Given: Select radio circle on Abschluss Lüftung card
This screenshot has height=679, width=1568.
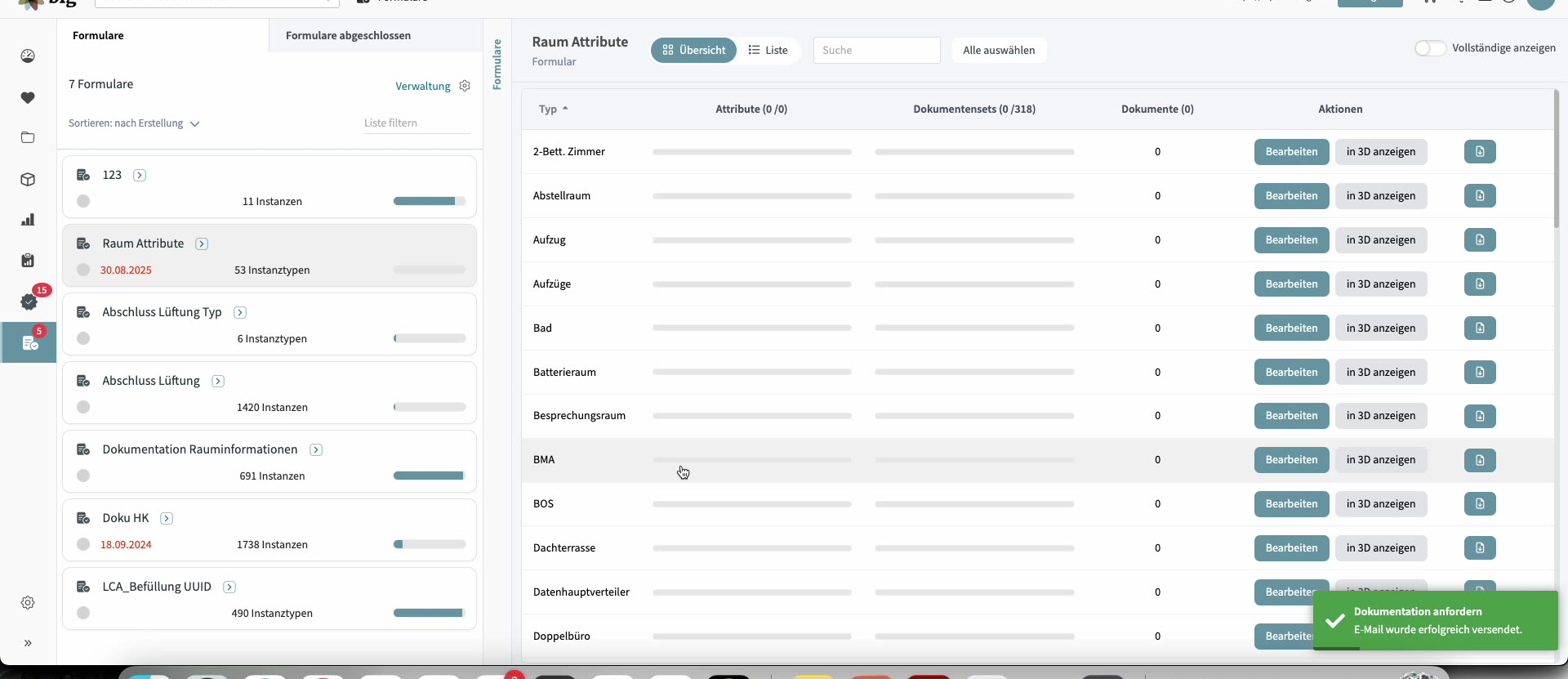Looking at the screenshot, I should tap(83, 407).
